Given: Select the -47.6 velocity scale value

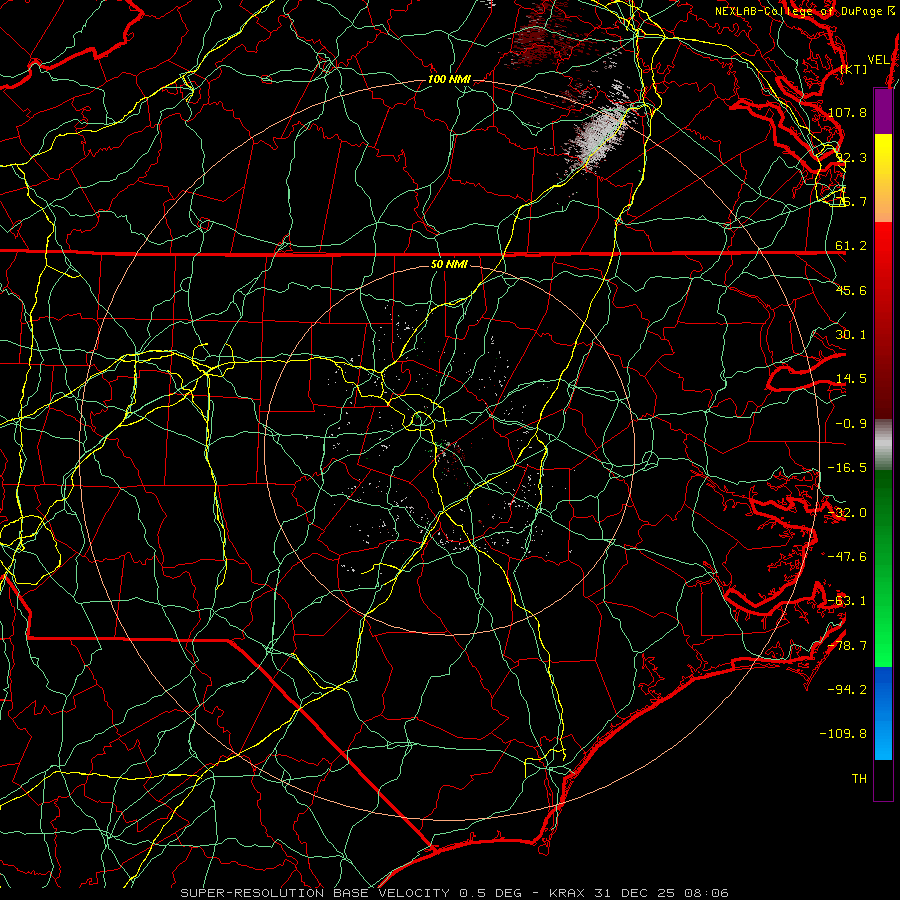Looking at the screenshot, I should coord(847,557).
